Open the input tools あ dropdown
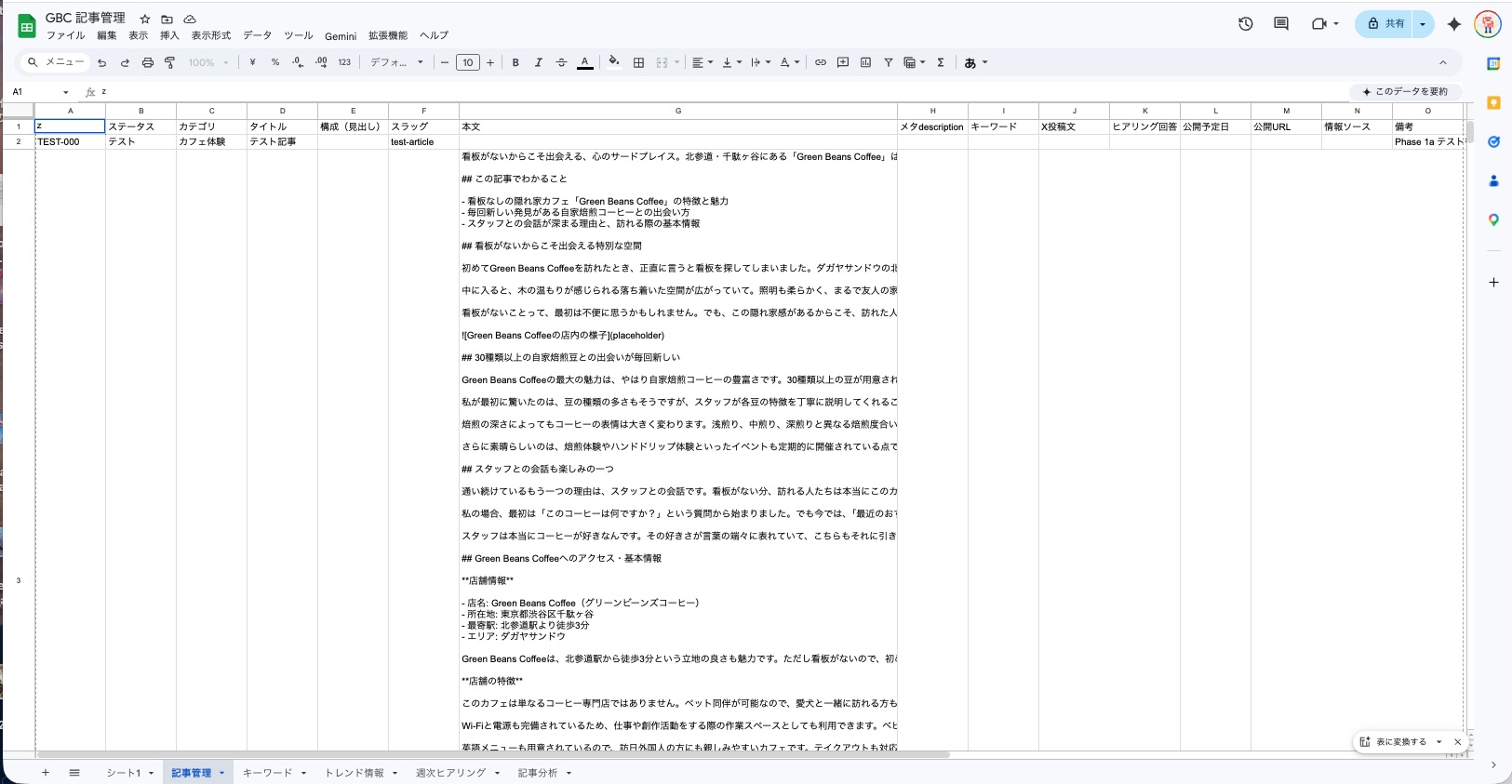This screenshot has width=1512, height=784. point(976,62)
